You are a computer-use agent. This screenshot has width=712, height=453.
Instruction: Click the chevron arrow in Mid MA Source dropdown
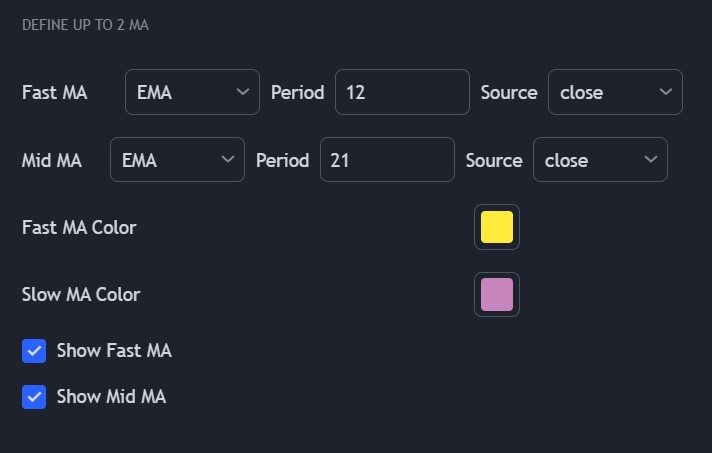tap(651, 160)
